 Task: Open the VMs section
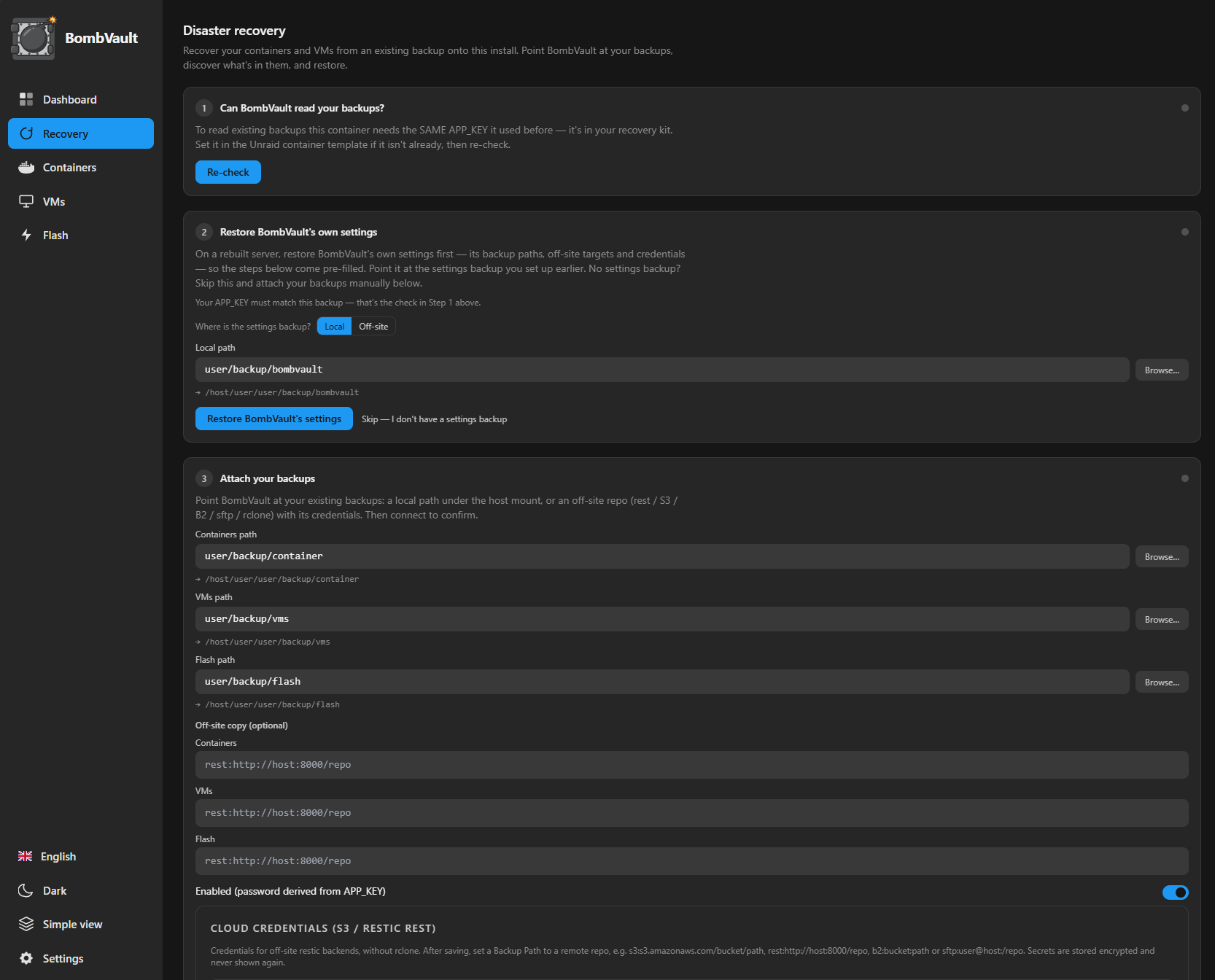pyautogui.click(x=81, y=201)
